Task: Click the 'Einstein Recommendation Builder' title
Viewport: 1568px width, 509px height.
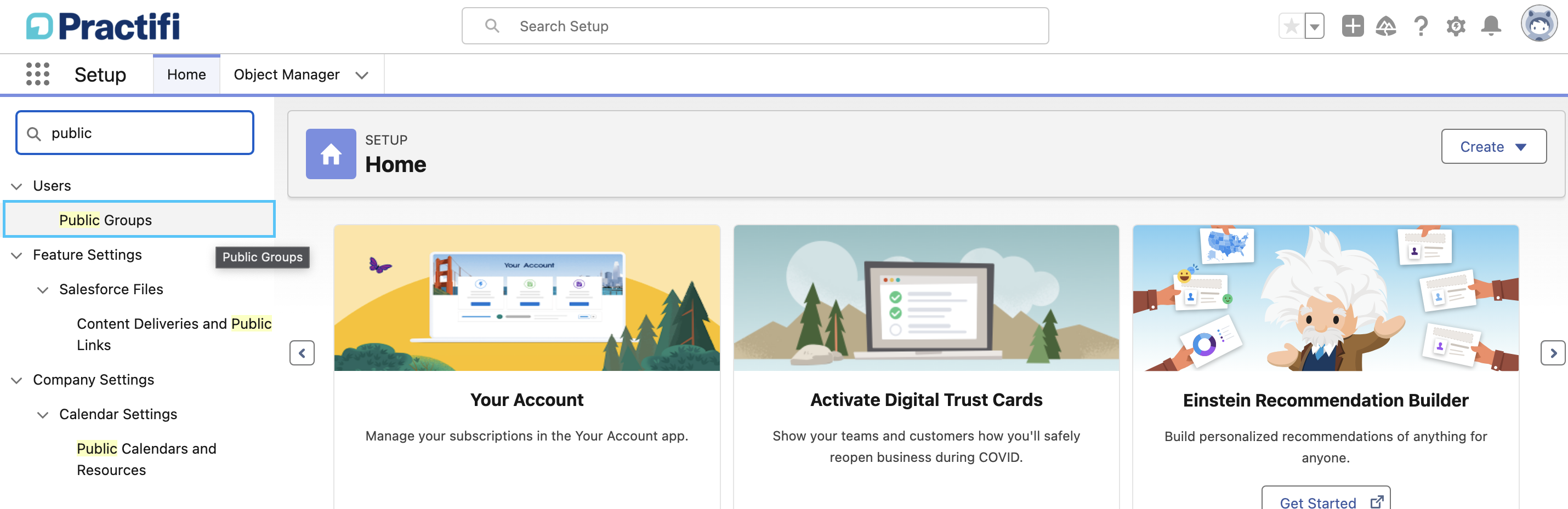Action: point(1325,400)
